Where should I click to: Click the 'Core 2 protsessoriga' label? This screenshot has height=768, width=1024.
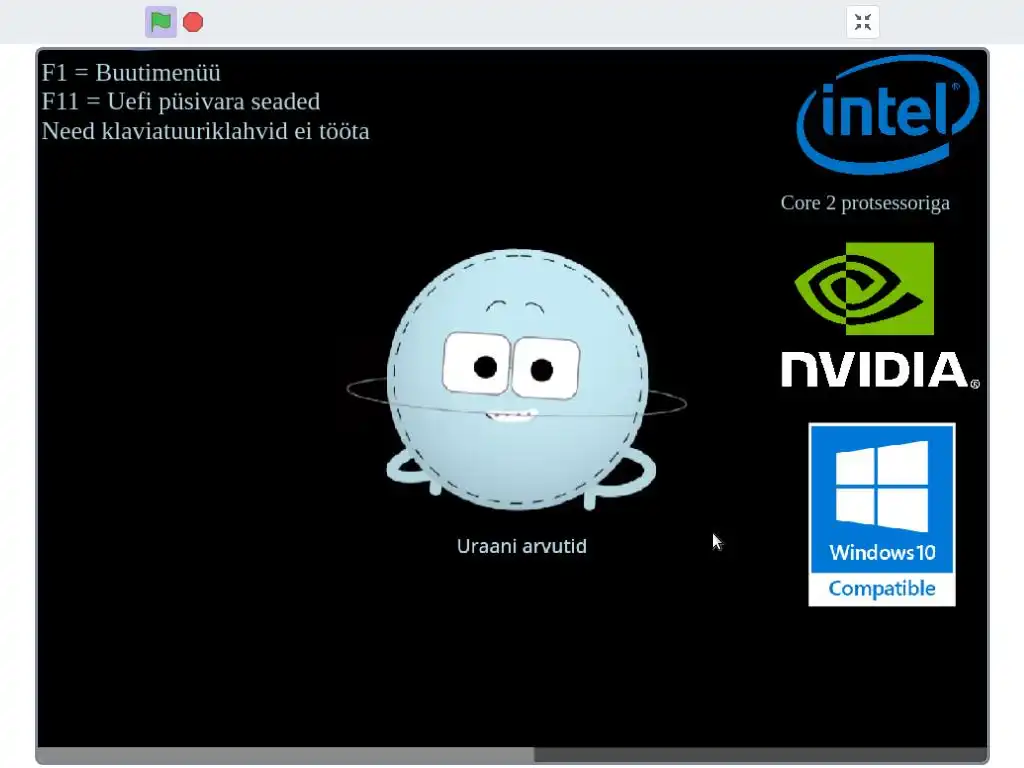[x=865, y=203]
